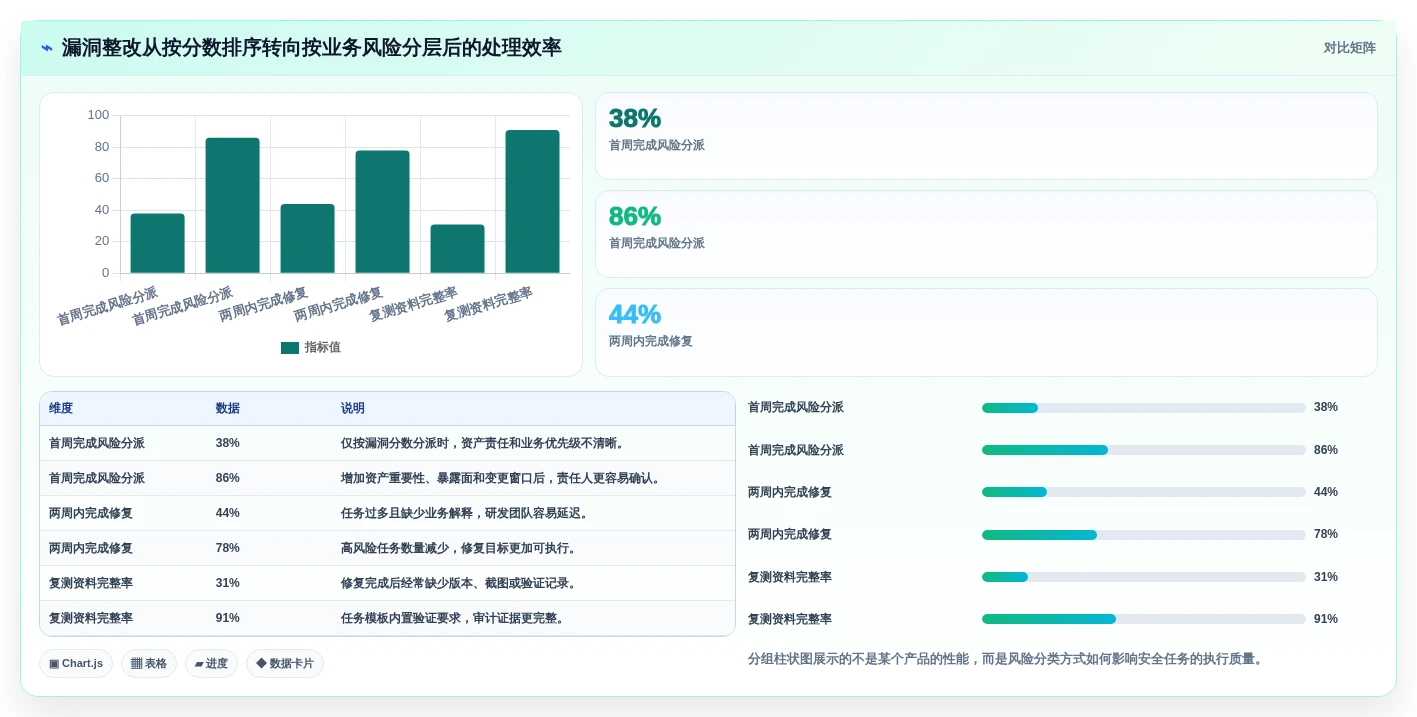Click the 60 label on the chart y-axis
The height and width of the screenshot is (717, 1417).
click(x=102, y=178)
